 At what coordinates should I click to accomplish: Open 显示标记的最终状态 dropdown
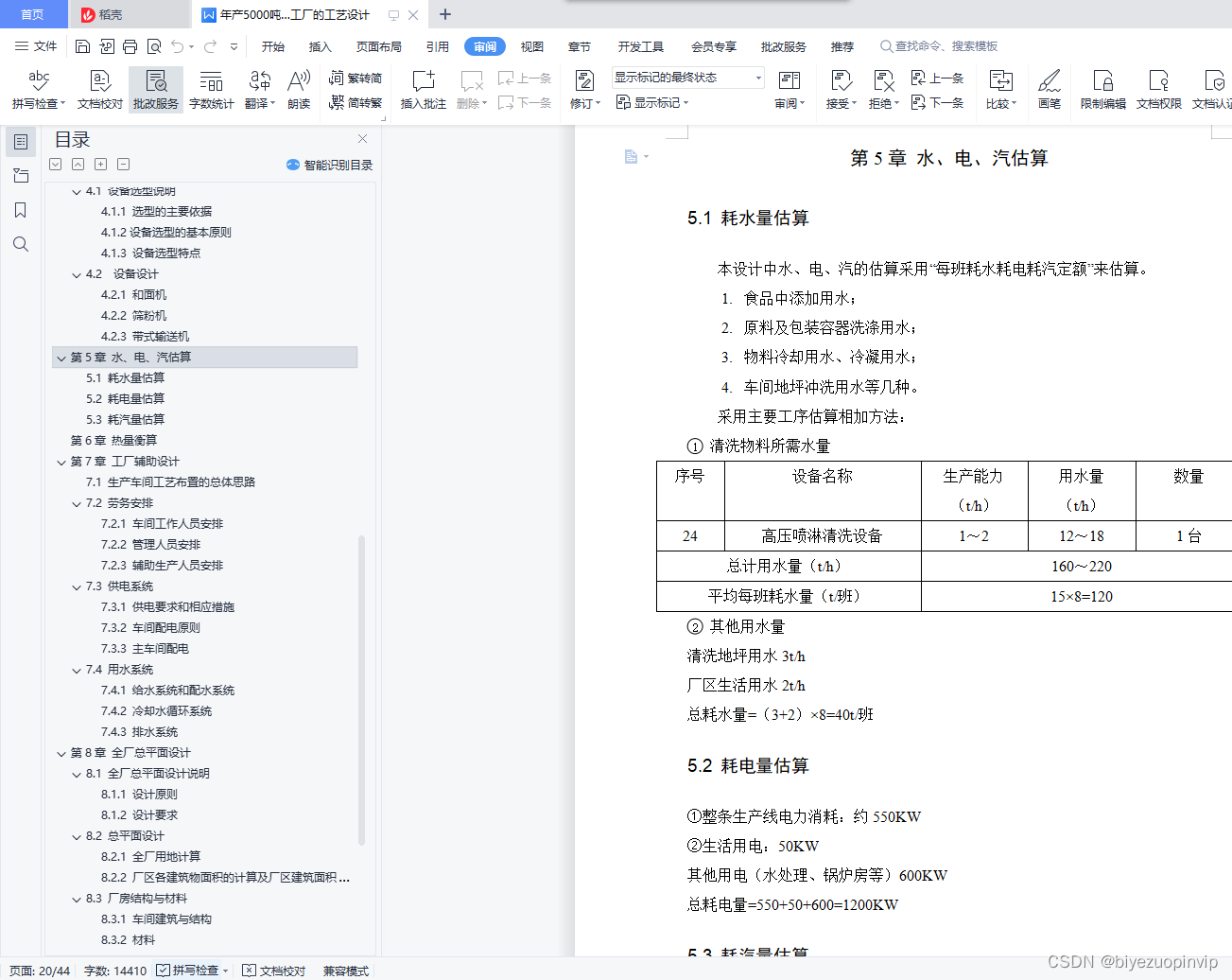pyautogui.click(x=687, y=78)
